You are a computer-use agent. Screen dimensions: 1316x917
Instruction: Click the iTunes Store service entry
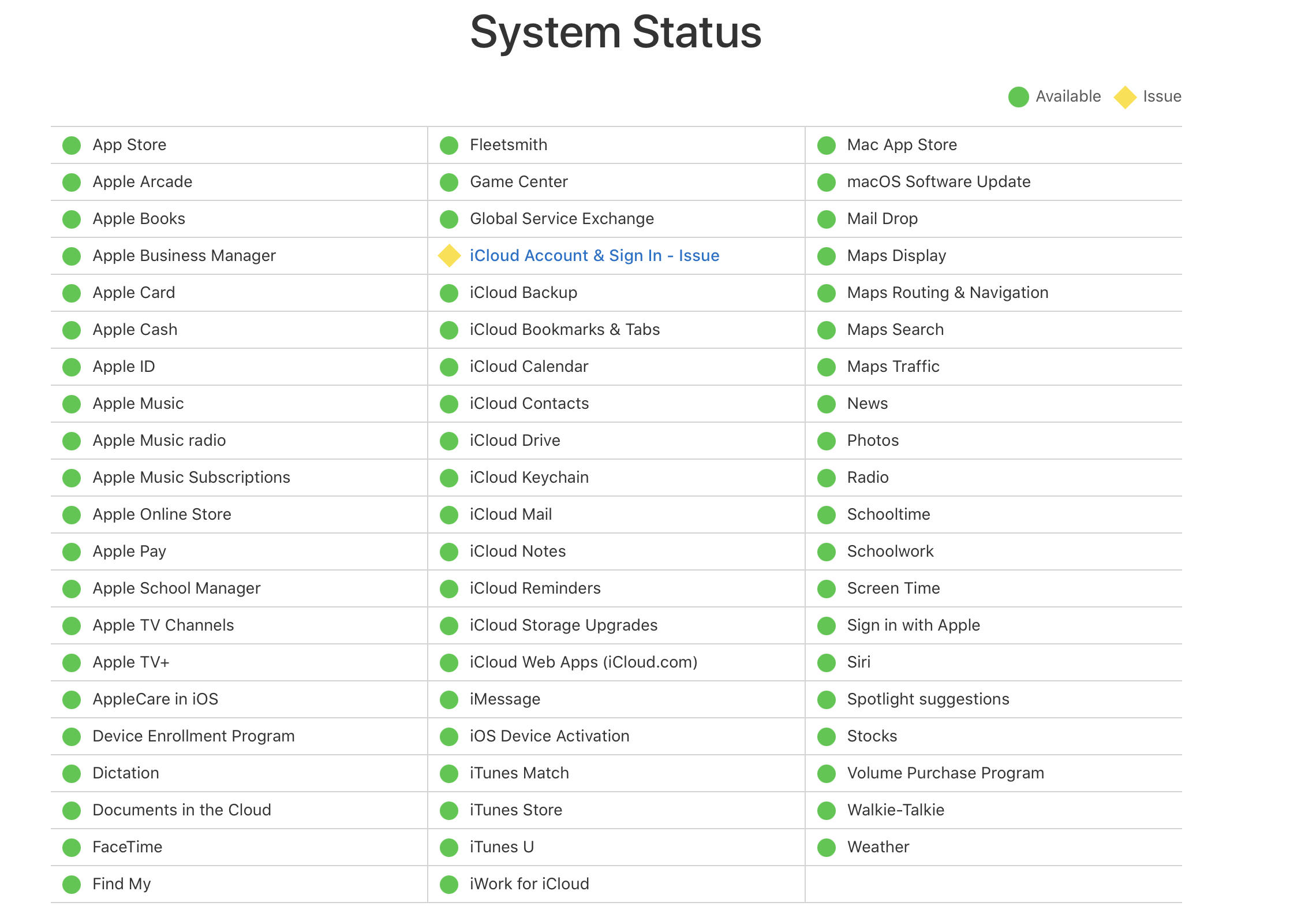tap(515, 810)
